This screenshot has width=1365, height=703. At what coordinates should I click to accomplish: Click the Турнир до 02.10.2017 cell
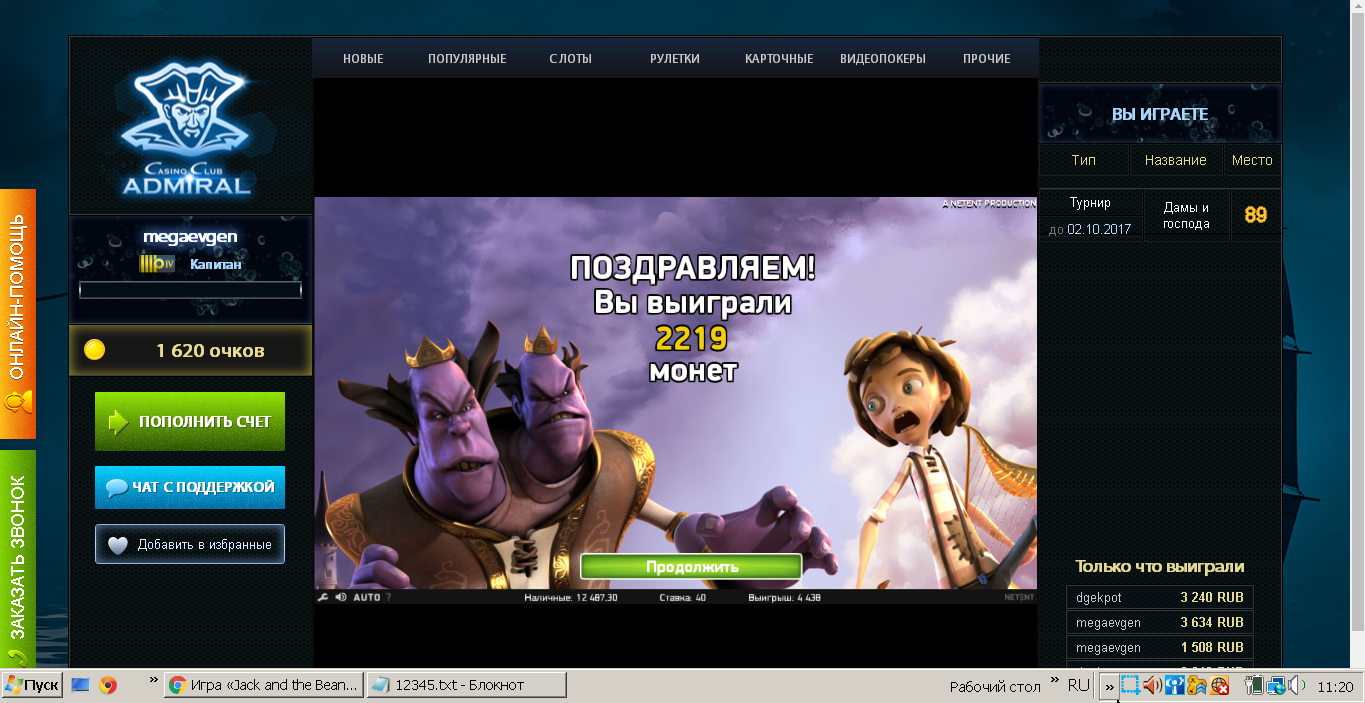point(1090,215)
